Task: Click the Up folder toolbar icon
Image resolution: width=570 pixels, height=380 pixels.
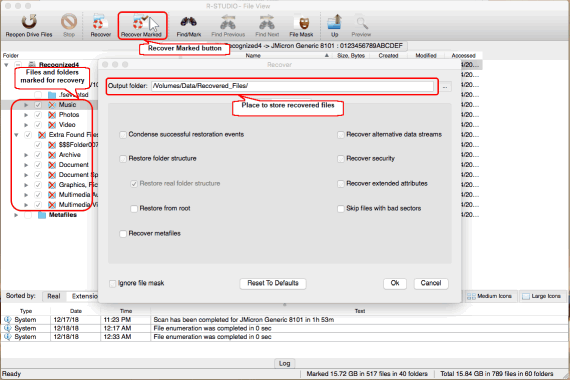Action: [334, 22]
